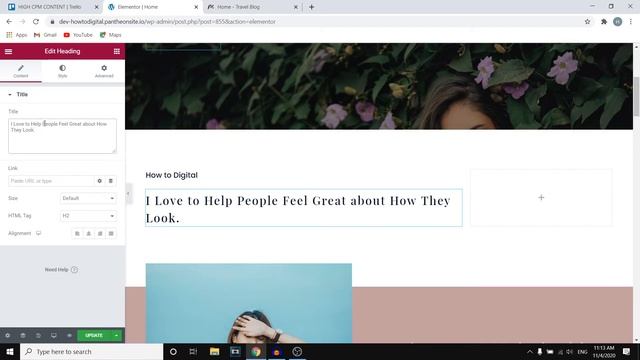Open a new browser tab
The height and width of the screenshot is (360, 640).
311,7
